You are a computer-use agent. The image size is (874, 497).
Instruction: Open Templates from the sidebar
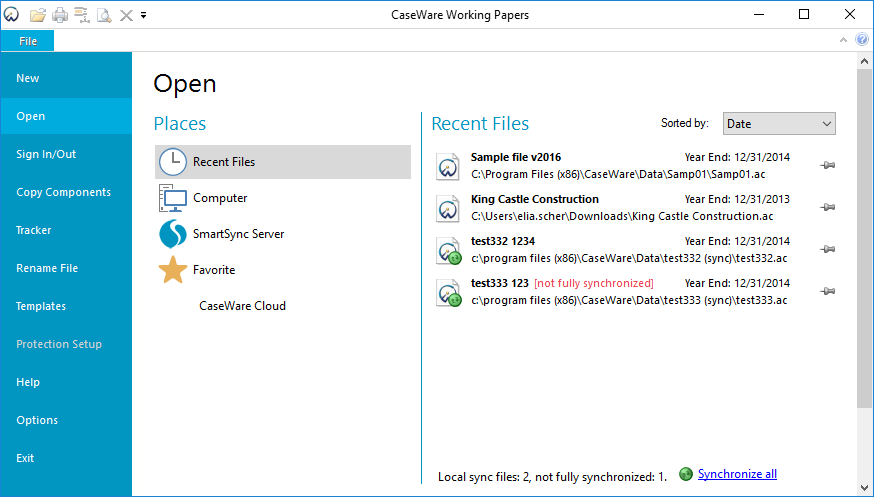pos(66,306)
